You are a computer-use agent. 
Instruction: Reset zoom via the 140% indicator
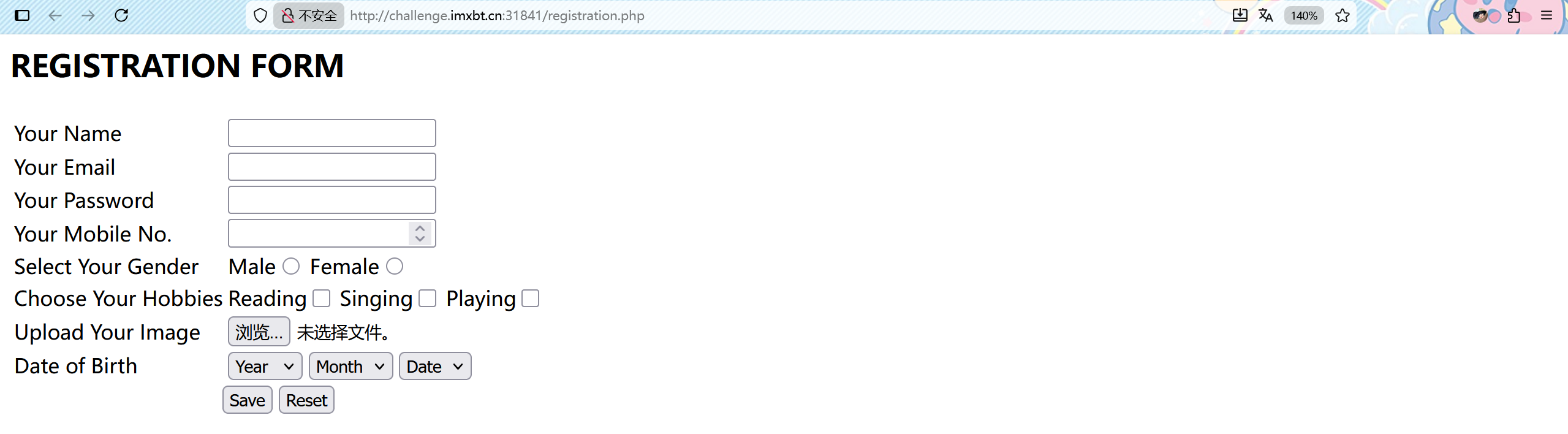(x=1303, y=15)
